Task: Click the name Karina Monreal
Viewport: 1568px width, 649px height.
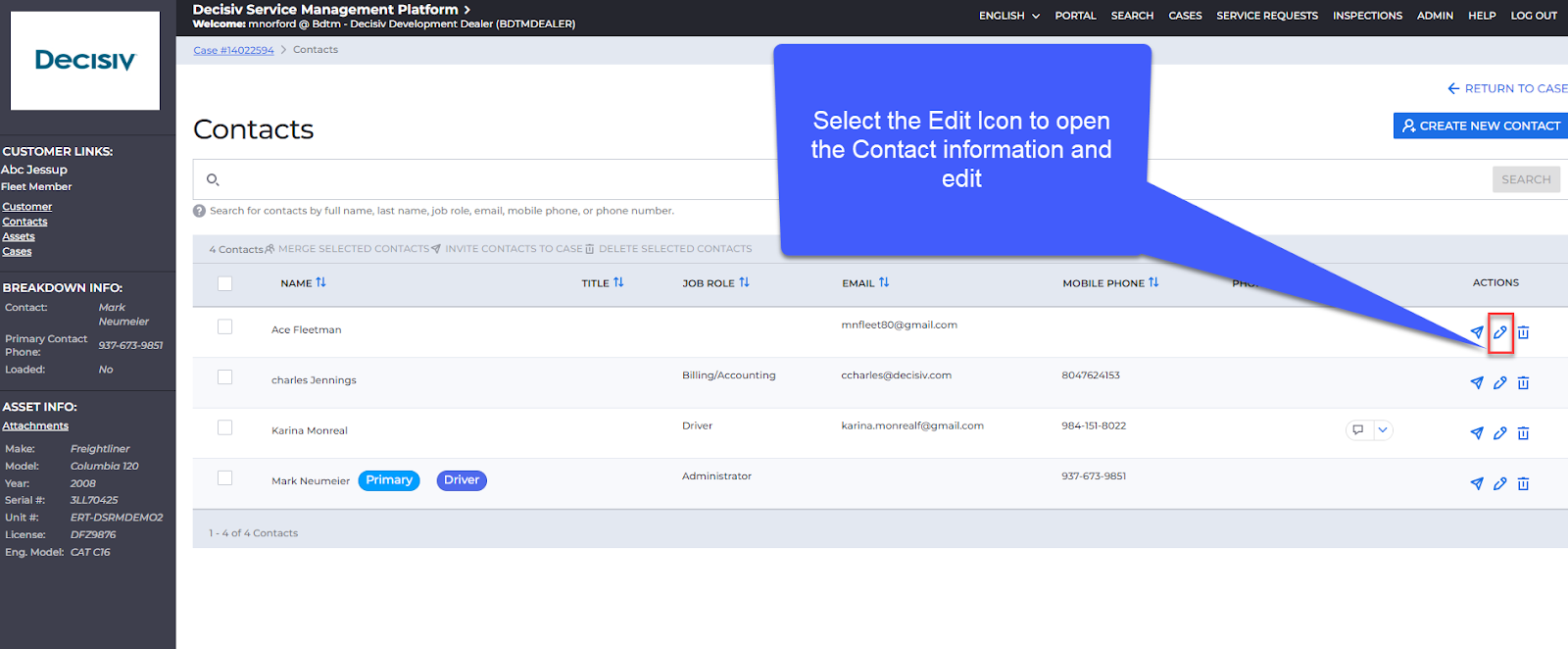Action: pos(310,430)
